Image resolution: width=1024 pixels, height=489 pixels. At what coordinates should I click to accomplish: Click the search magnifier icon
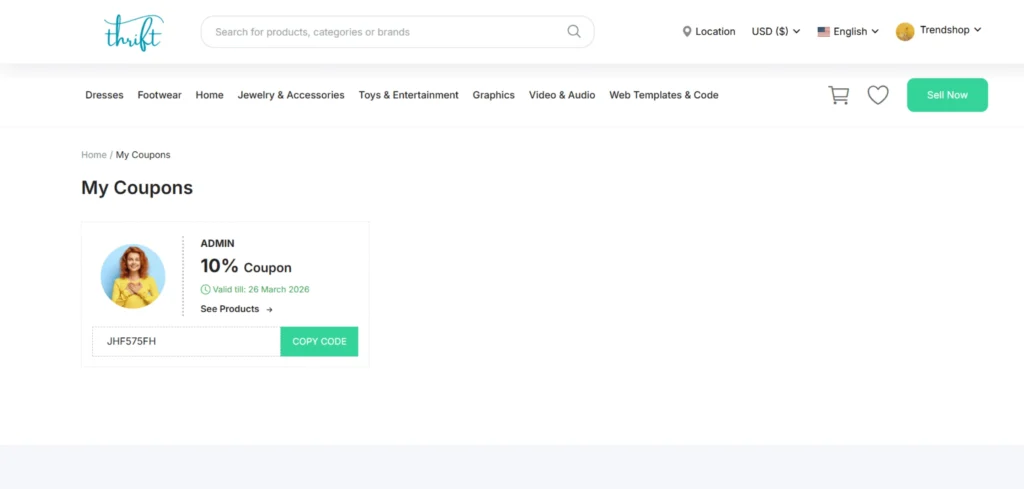click(x=574, y=31)
